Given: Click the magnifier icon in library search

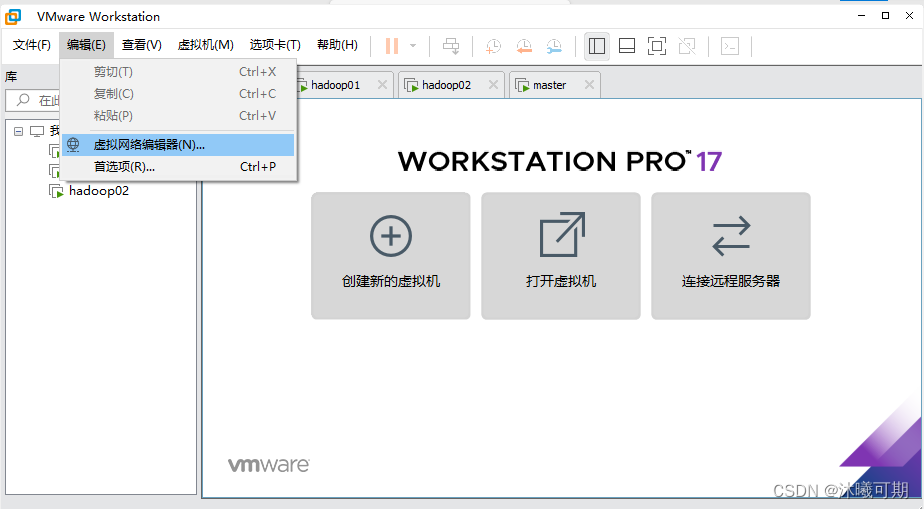Looking at the screenshot, I should point(23,100).
